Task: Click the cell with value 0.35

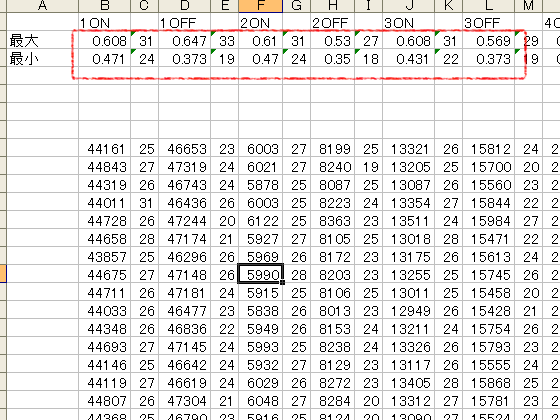Action: (x=332, y=59)
